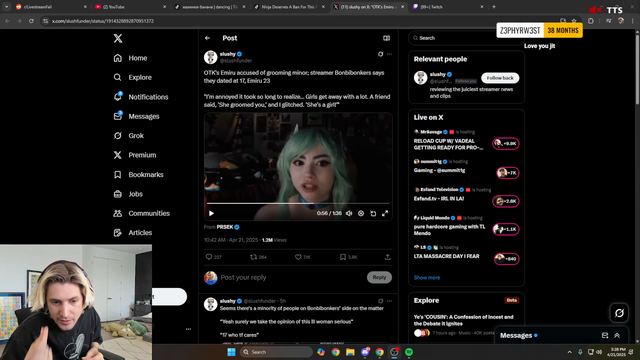Switch to Twitch browser tab
Viewport: 640px width, 360px height.
(448, 7)
